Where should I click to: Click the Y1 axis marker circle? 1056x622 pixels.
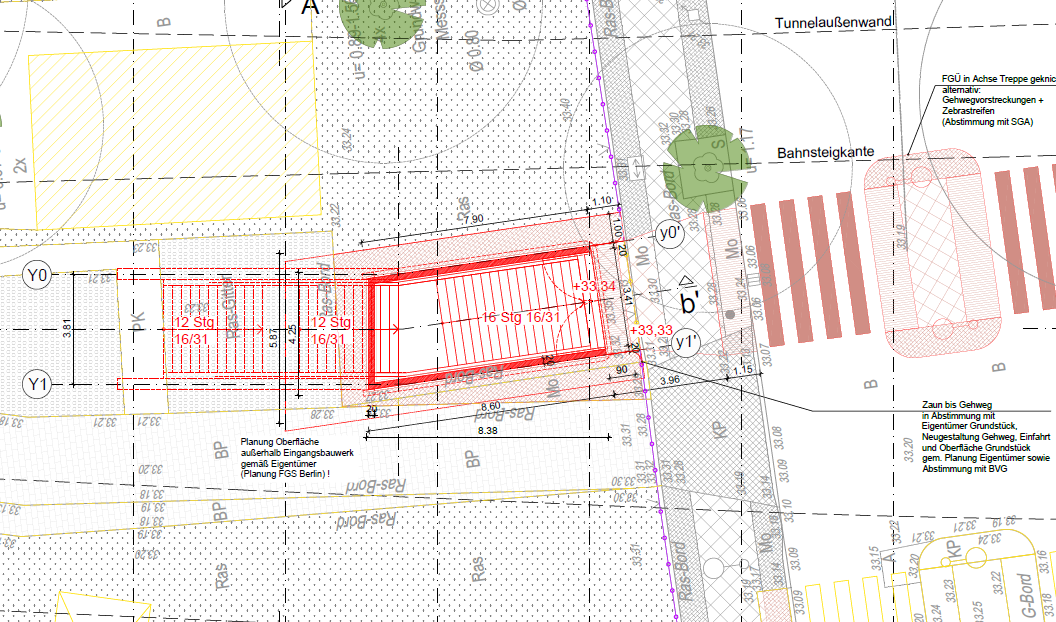[x=38, y=383]
